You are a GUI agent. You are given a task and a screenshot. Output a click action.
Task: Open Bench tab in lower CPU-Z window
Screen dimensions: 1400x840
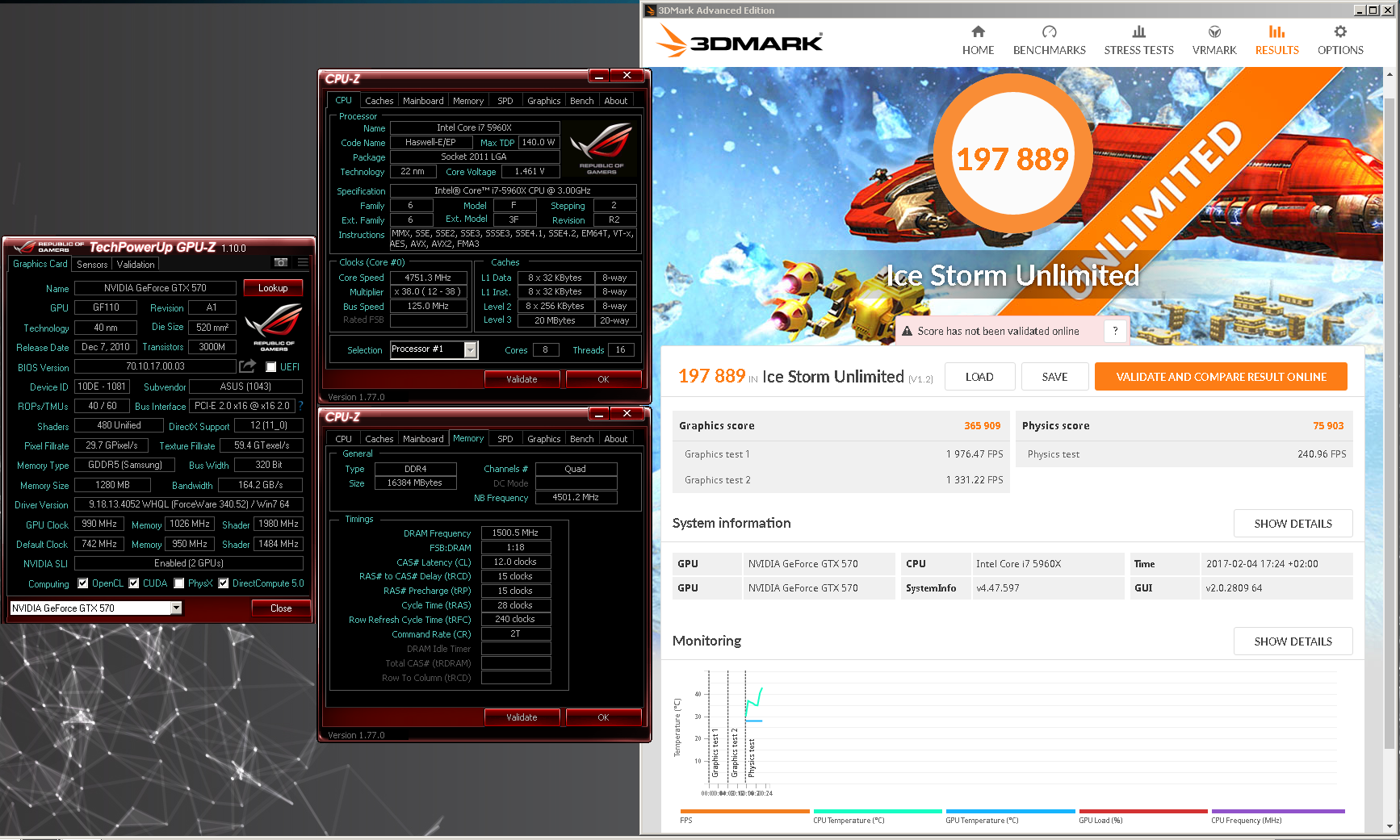click(x=581, y=439)
